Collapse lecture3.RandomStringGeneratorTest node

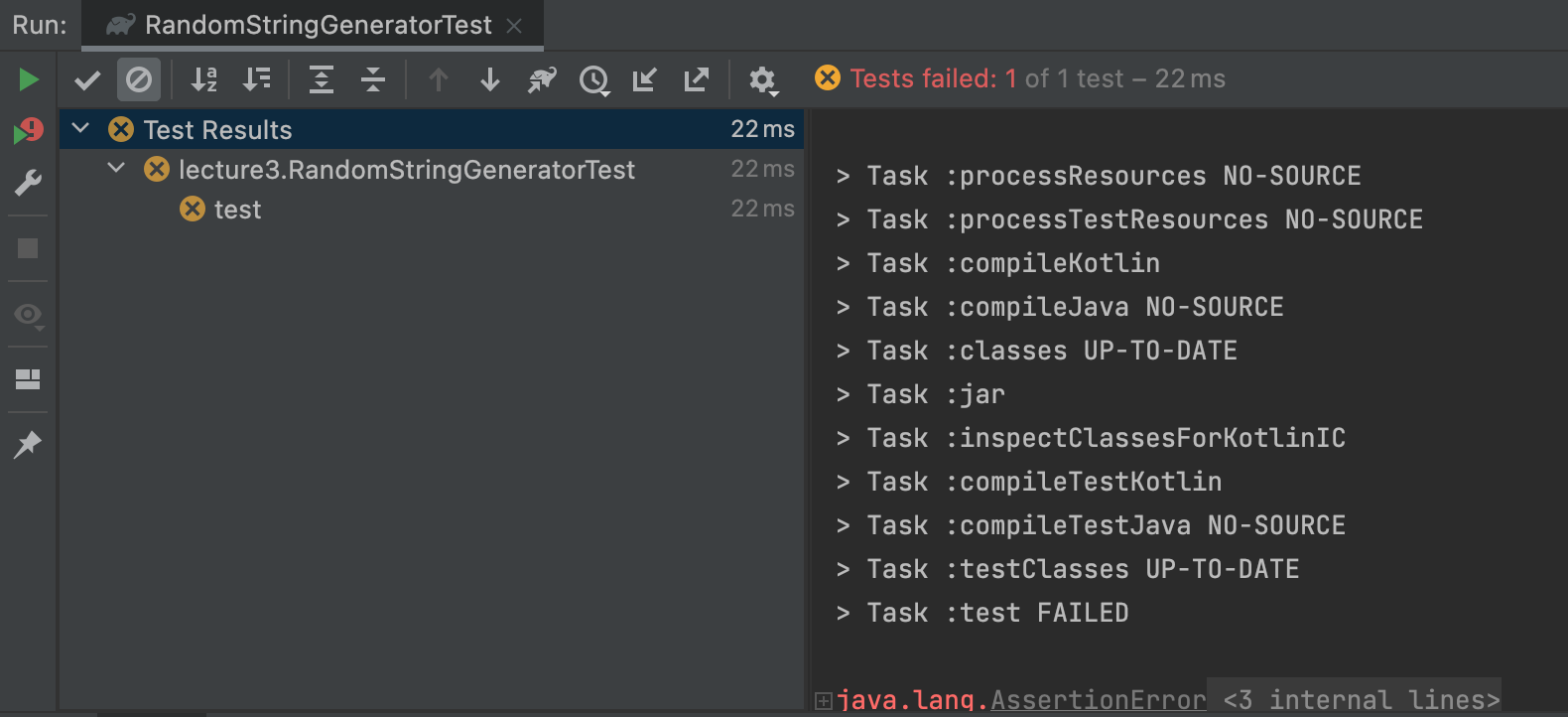point(116,169)
